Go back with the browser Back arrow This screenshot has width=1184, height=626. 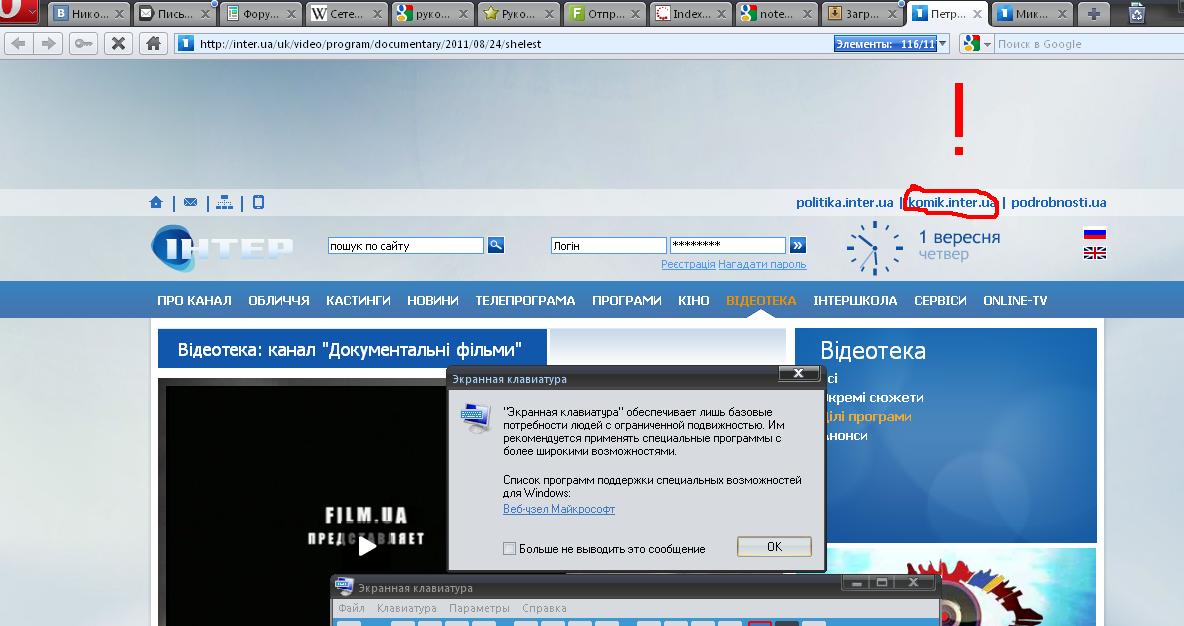click(19, 44)
